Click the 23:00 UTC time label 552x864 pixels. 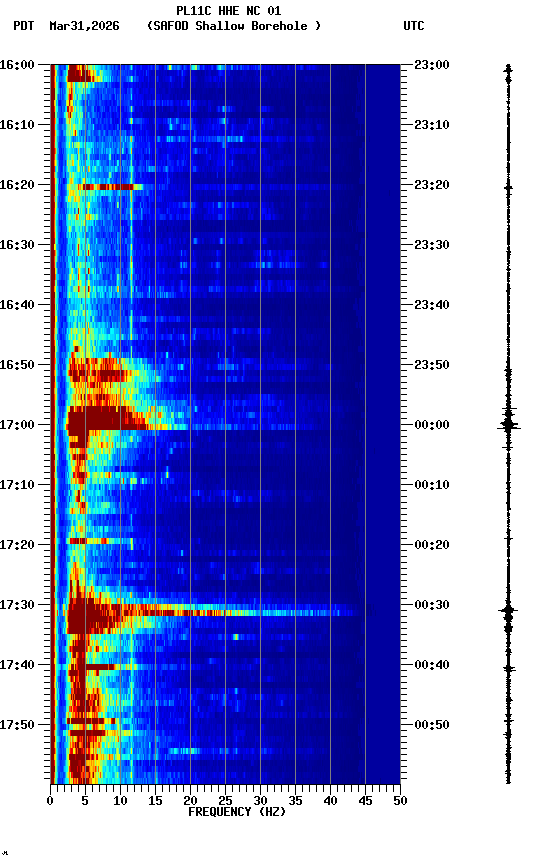432,65
